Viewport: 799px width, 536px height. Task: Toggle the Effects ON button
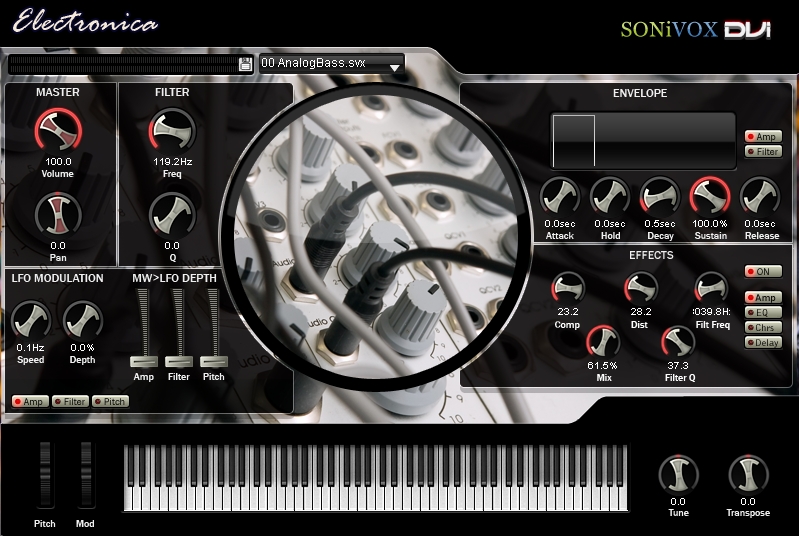(763, 272)
